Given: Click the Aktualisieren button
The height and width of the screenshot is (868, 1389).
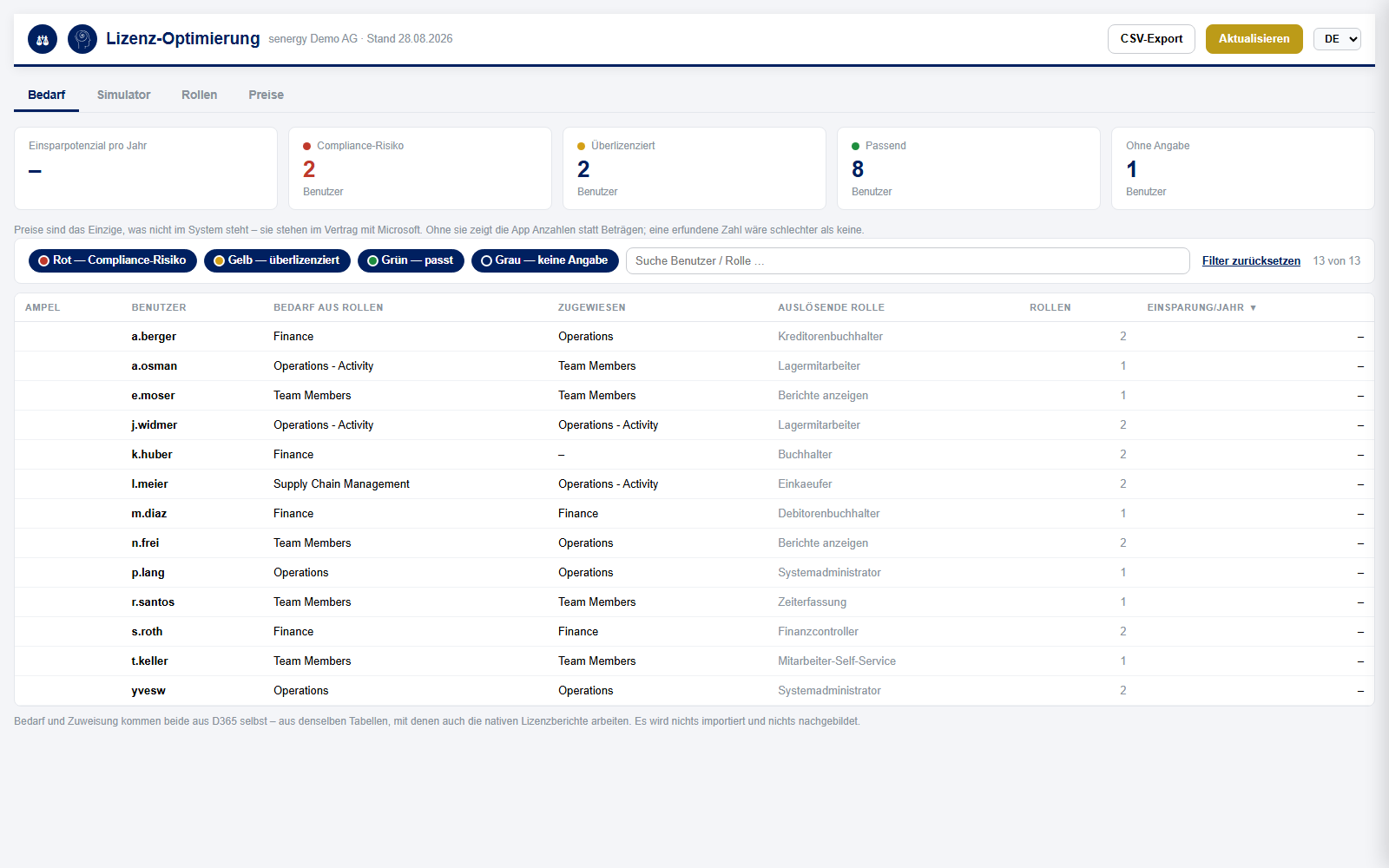Looking at the screenshot, I should point(1254,39).
